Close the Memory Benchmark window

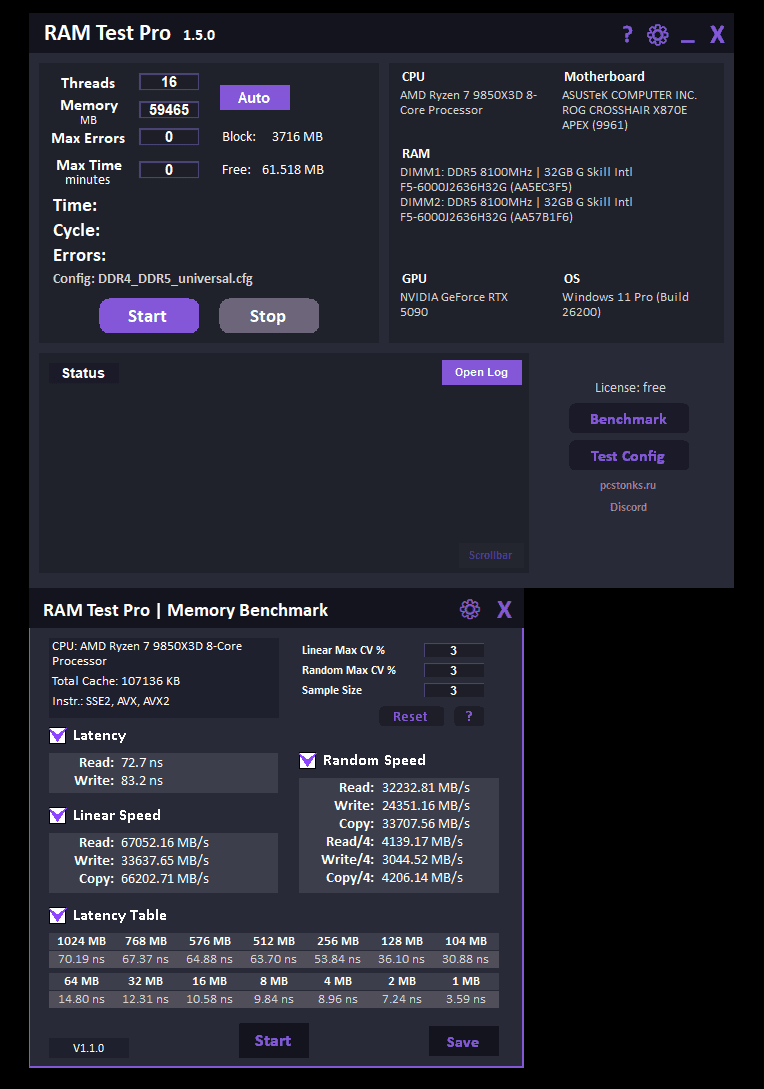504,609
